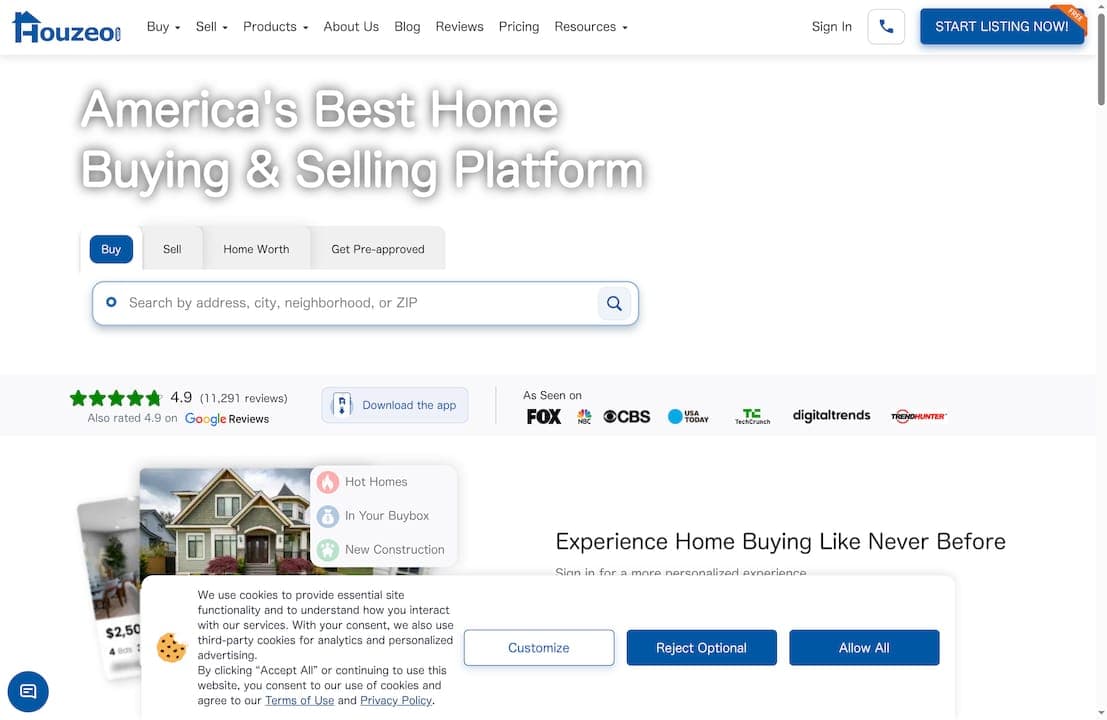Open the About Us page

pos(351,27)
